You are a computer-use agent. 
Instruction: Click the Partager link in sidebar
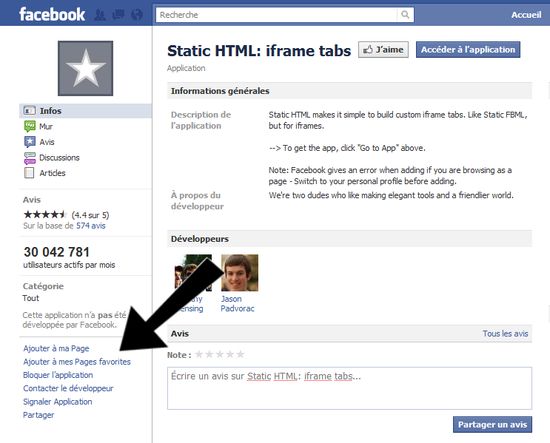point(39,415)
